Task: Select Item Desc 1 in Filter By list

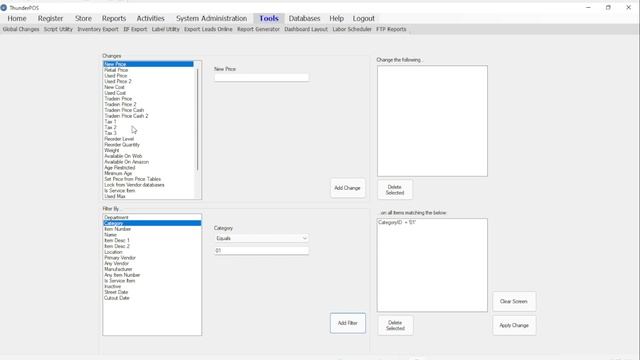Action: tap(117, 240)
